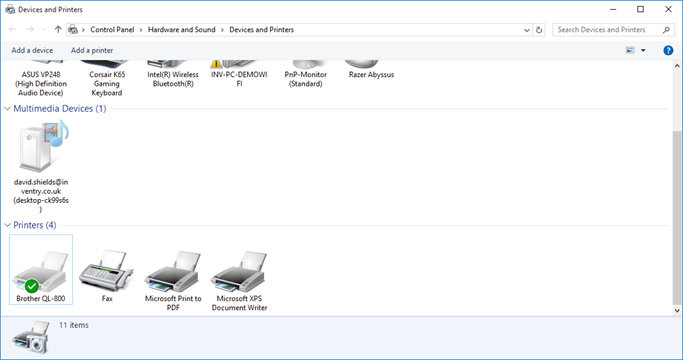Click the ASUS VP248 audio device label
683x360 pixels.
pos(41,84)
